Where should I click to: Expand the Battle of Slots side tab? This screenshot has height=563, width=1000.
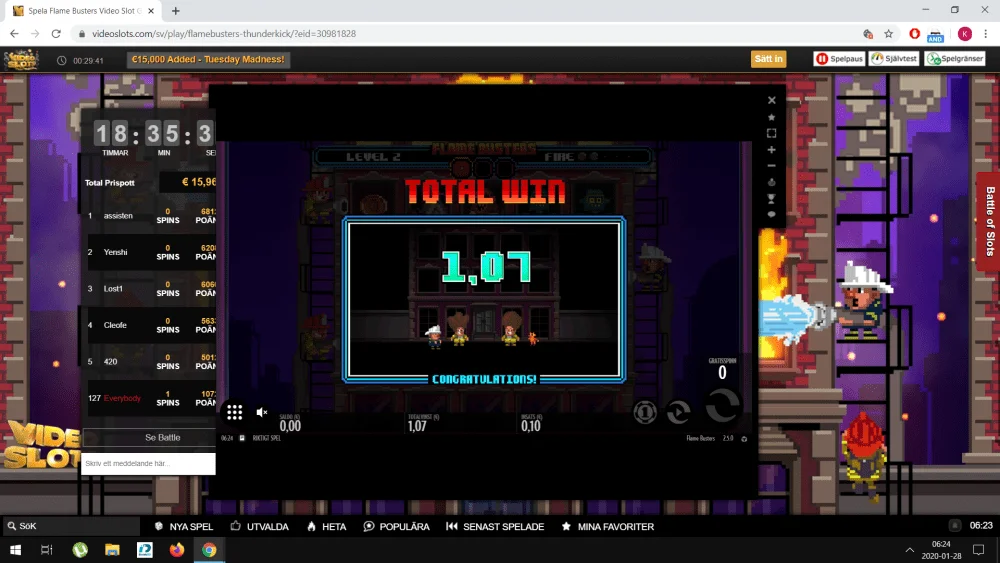(989, 221)
